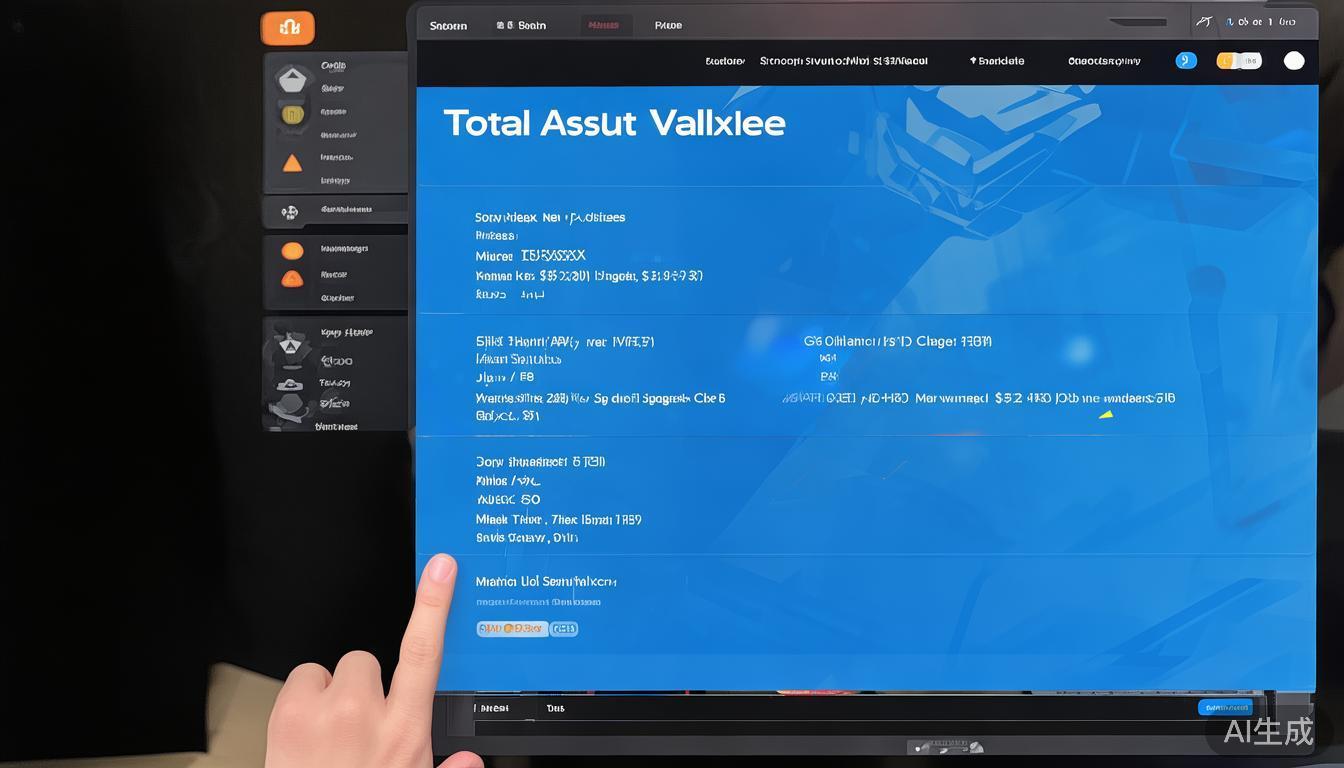Select the orange triangle icon in first sidebar group

(x=292, y=163)
